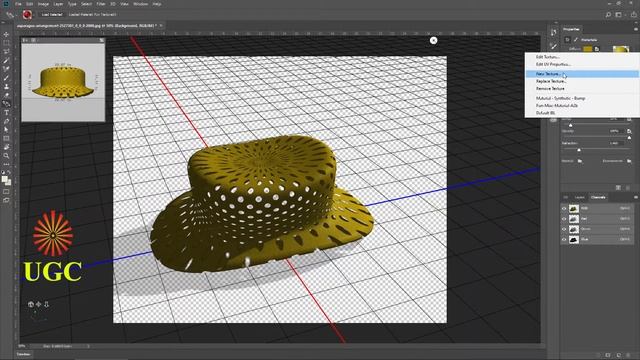This screenshot has width=640, height=360.
Task: Toggle Quick Mask mode icon
Action: (x=6, y=191)
